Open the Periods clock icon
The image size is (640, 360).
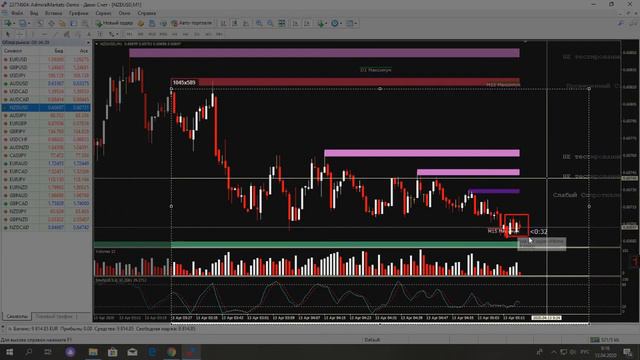click(335, 23)
